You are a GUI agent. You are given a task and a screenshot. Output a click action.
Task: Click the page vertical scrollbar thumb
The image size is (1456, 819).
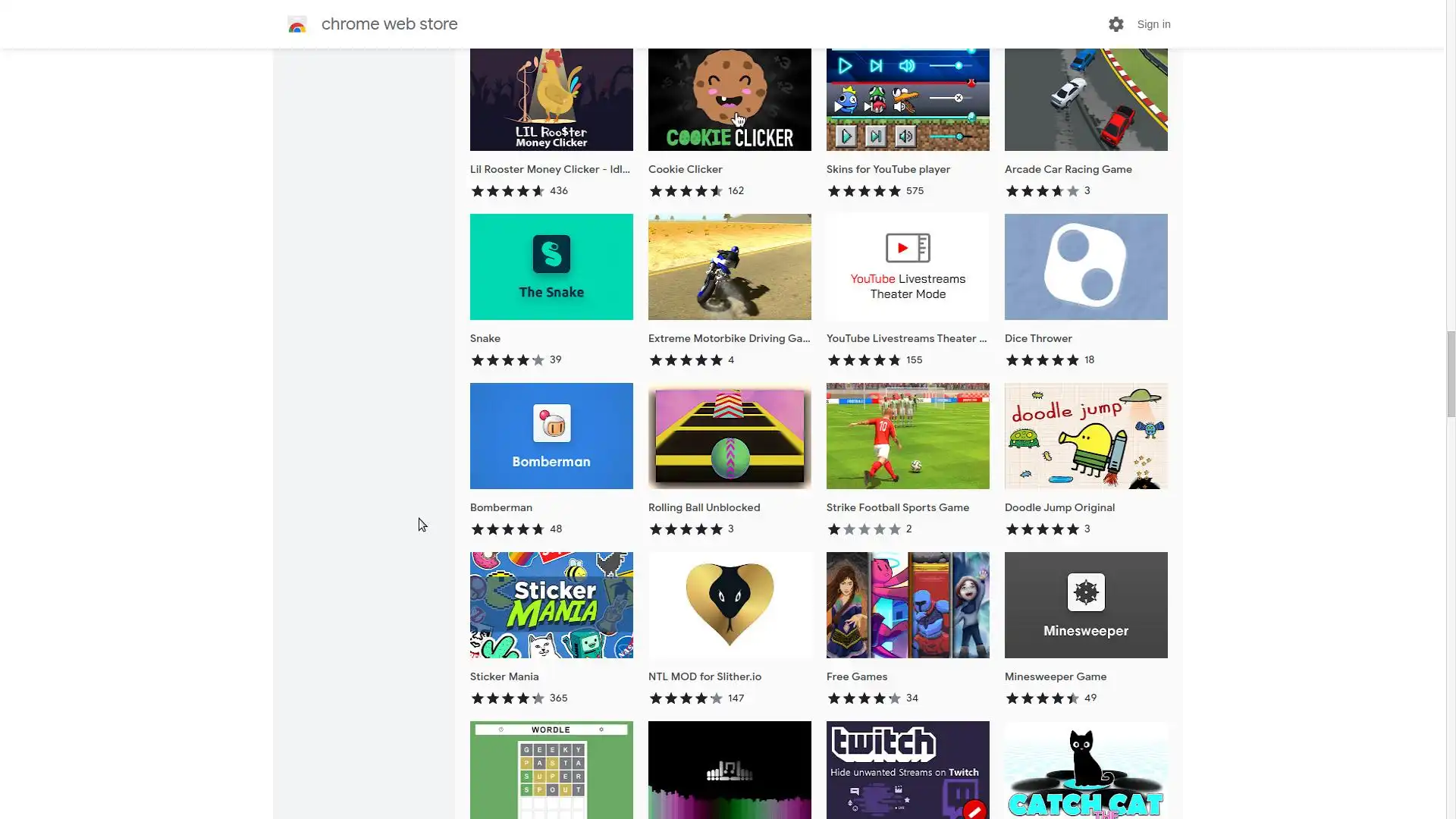(1451, 374)
